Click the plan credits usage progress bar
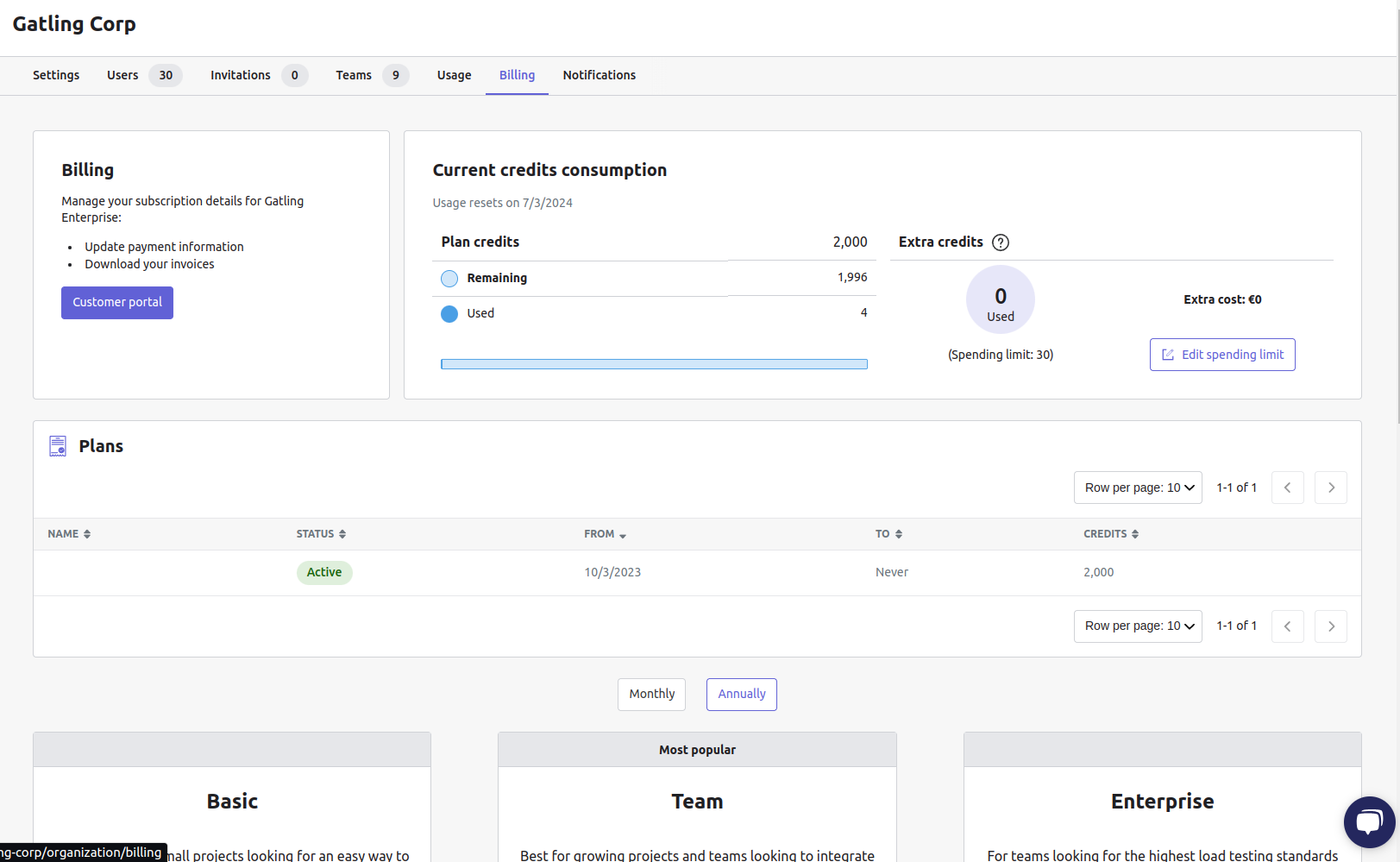The width and height of the screenshot is (1400, 862). [654, 364]
